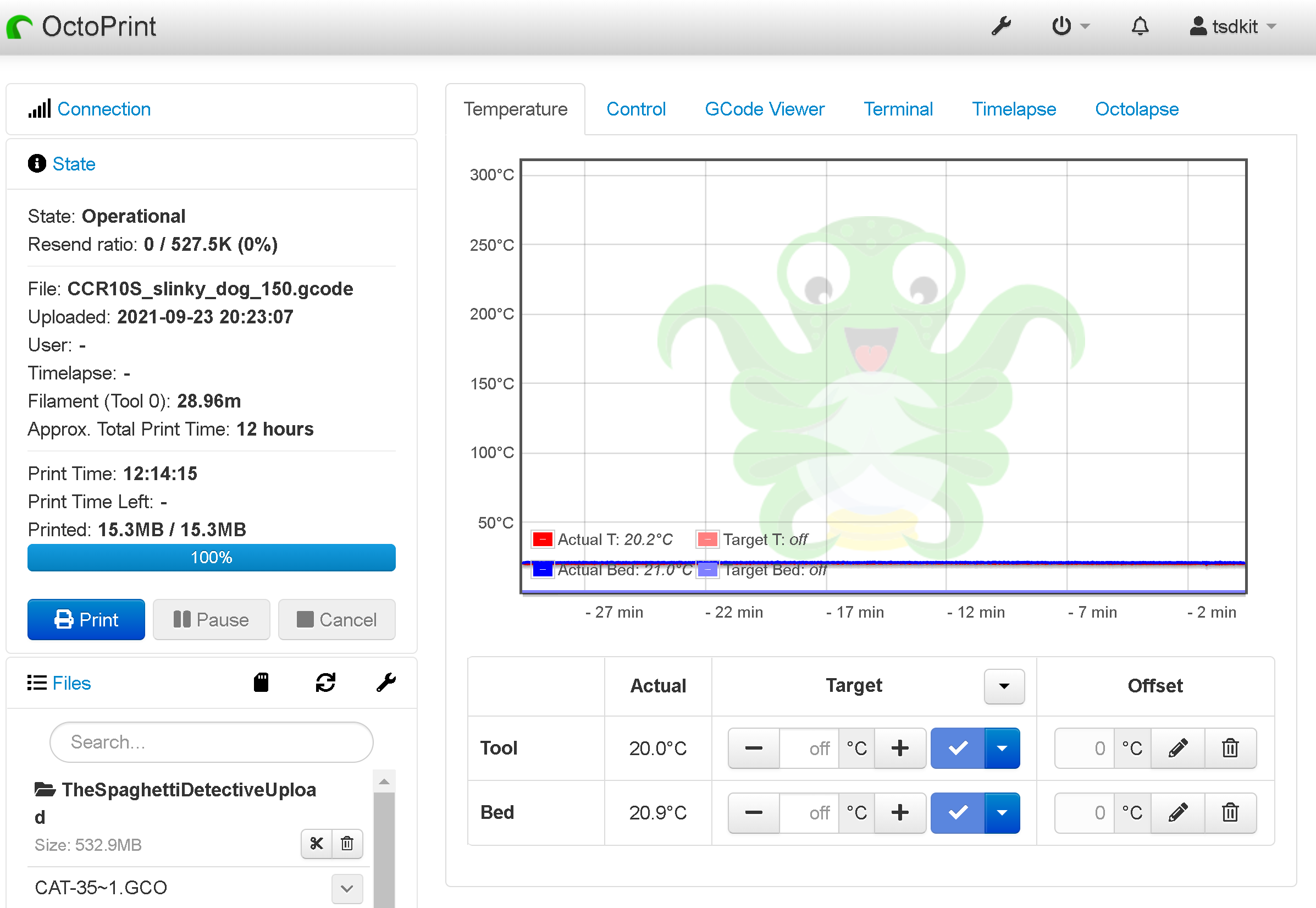Click the SD card icon in Files panel
The height and width of the screenshot is (908, 1316).
[260, 683]
